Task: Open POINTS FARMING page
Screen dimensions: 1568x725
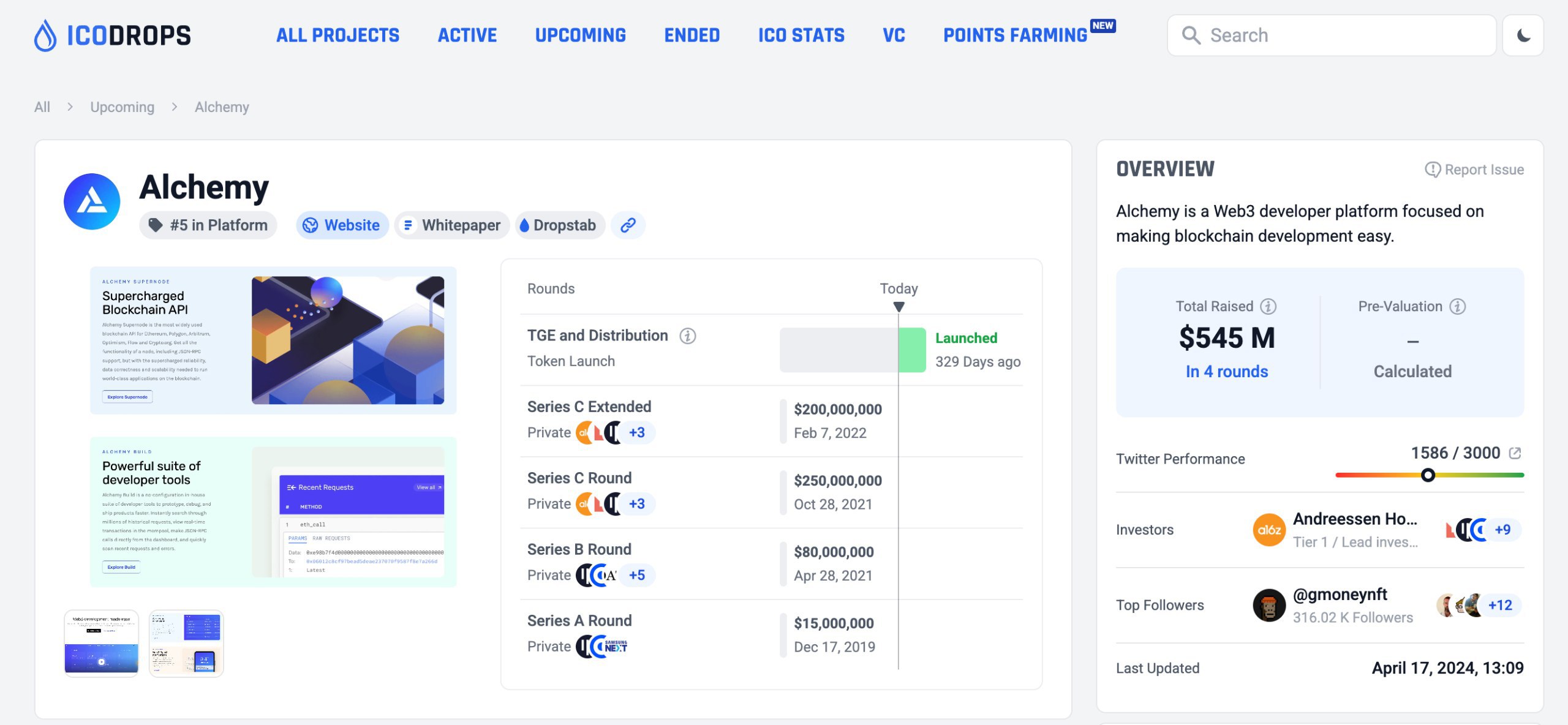Action: 1015,36
